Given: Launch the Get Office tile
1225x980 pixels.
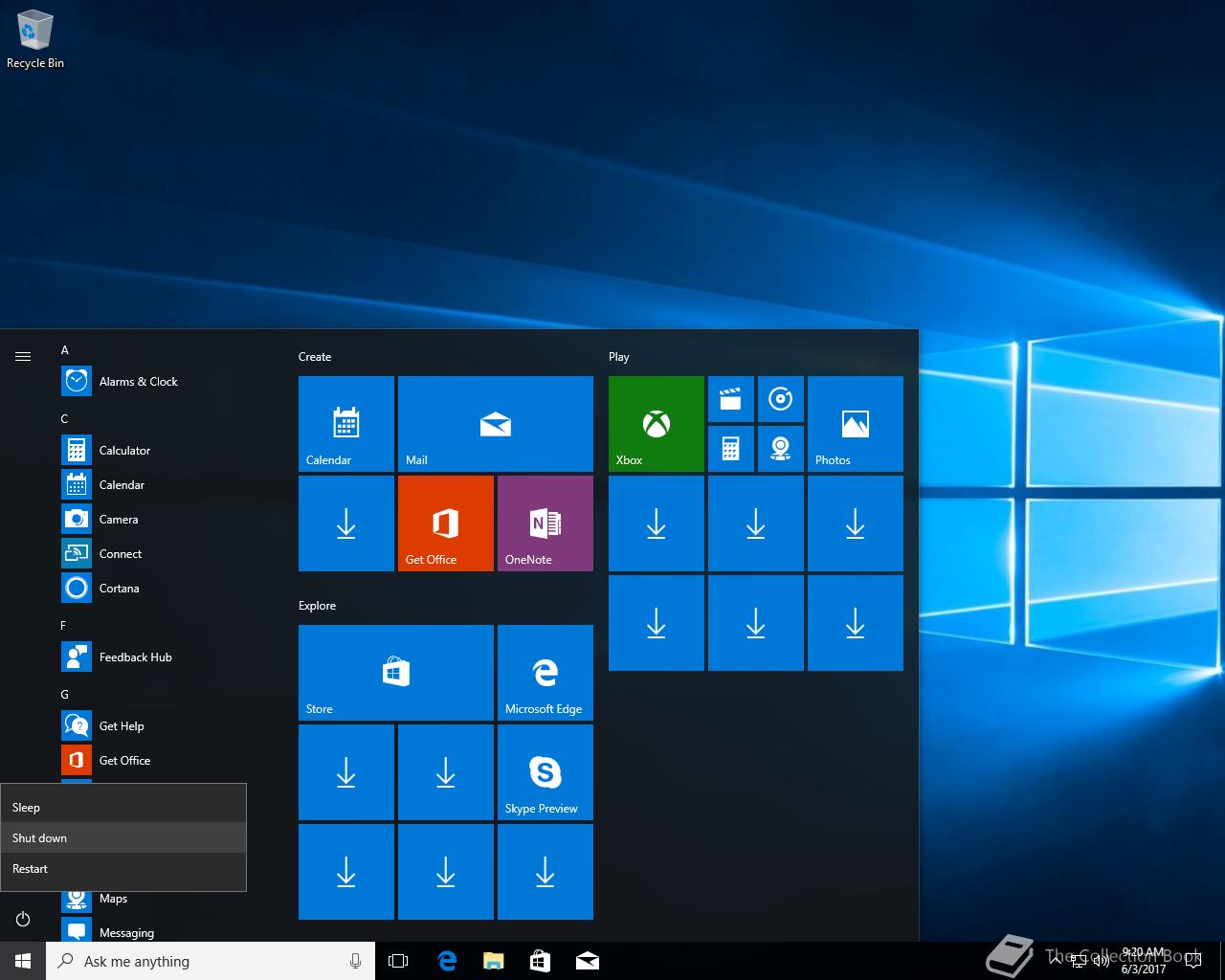Looking at the screenshot, I should (x=446, y=523).
